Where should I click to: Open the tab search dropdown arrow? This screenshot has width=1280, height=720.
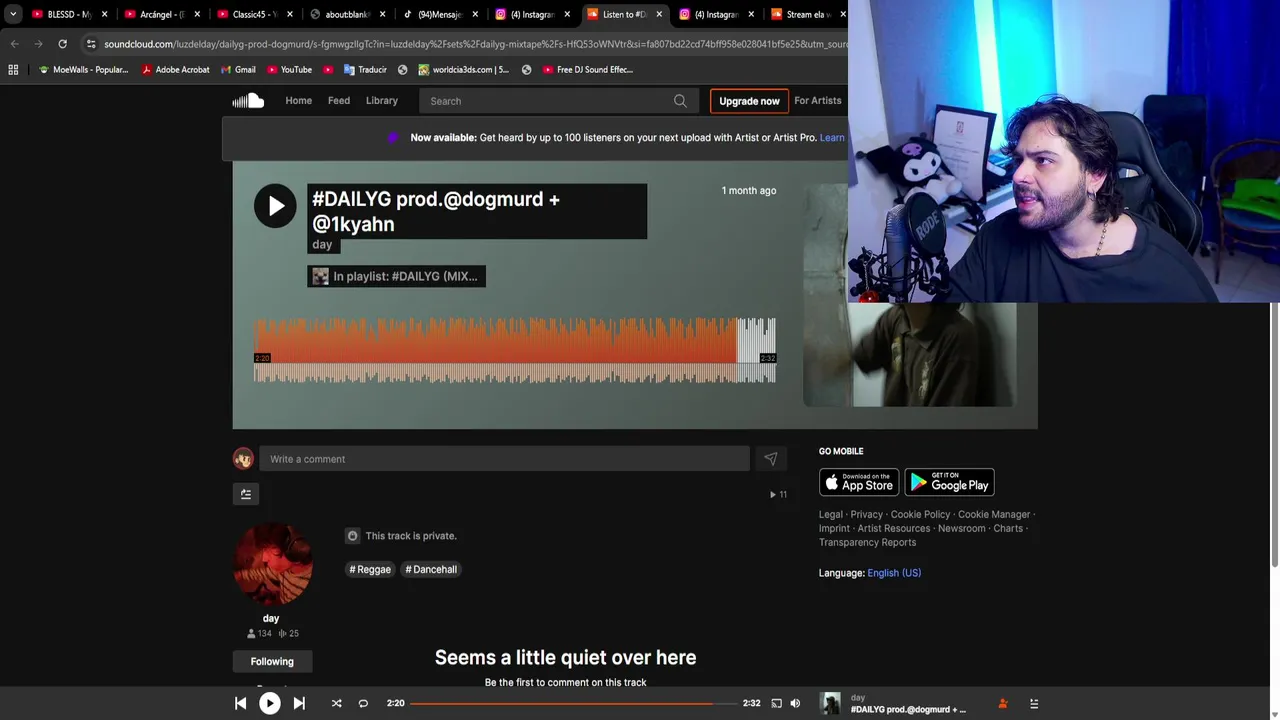[x=12, y=14]
